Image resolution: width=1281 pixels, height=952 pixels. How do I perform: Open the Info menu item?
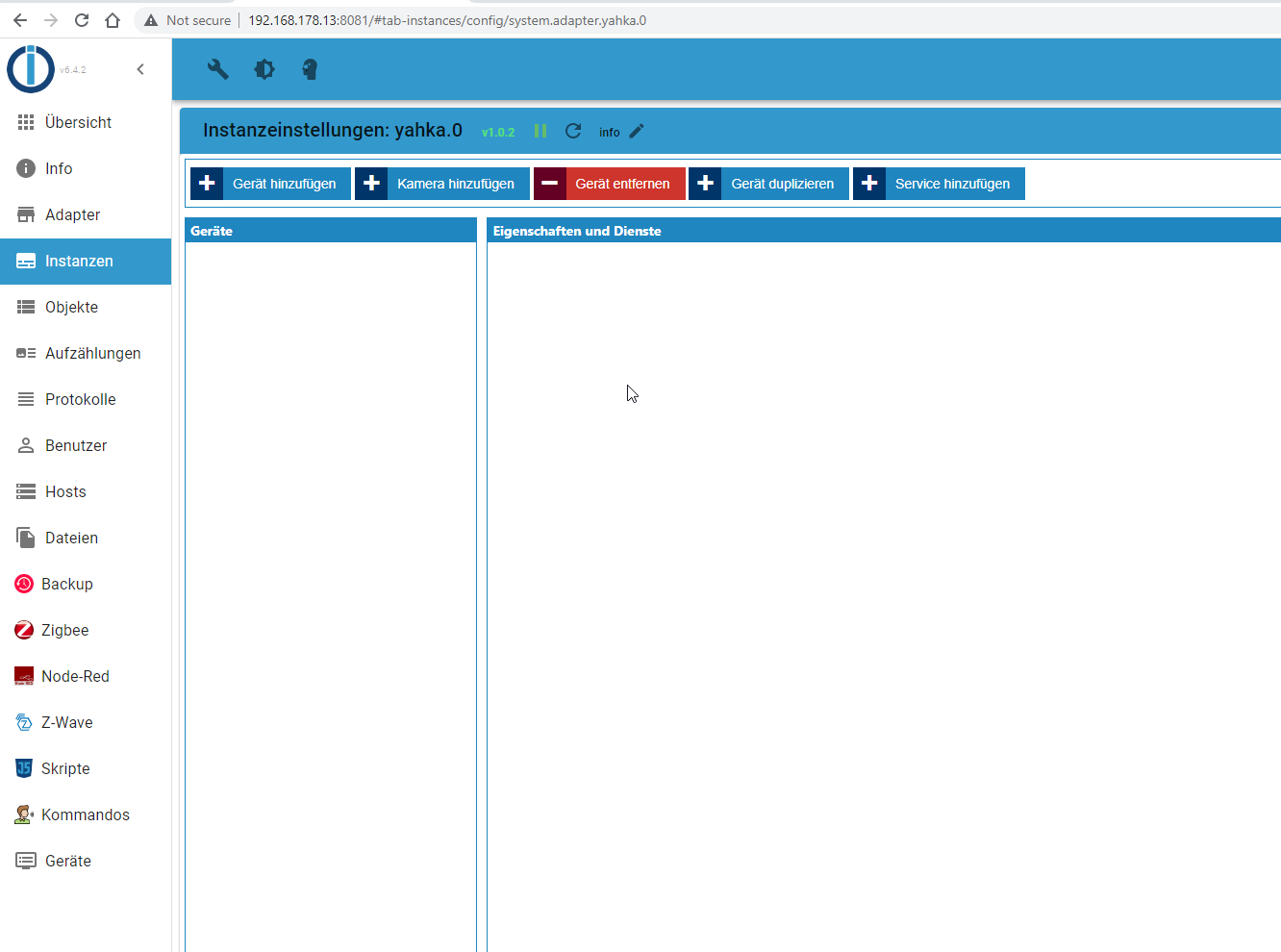(x=86, y=168)
